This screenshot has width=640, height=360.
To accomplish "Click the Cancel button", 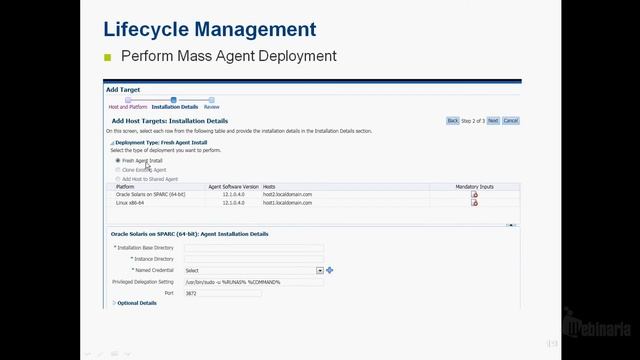I will point(511,121).
